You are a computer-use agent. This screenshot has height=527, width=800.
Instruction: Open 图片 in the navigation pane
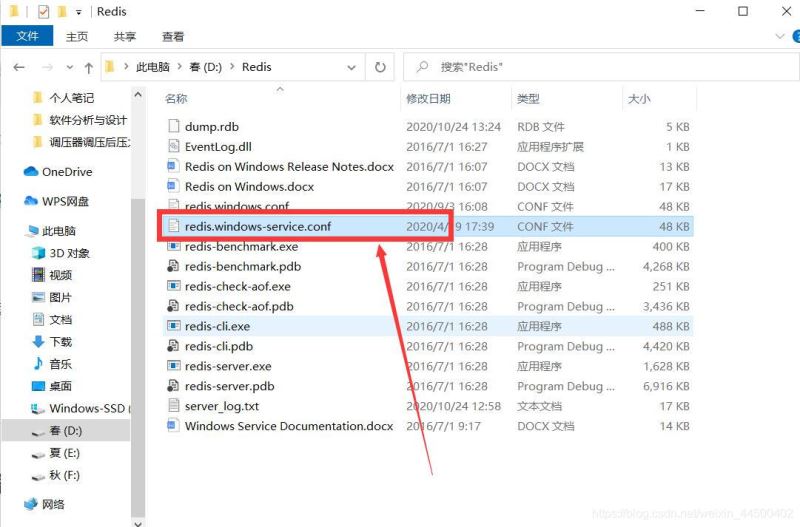(60, 297)
